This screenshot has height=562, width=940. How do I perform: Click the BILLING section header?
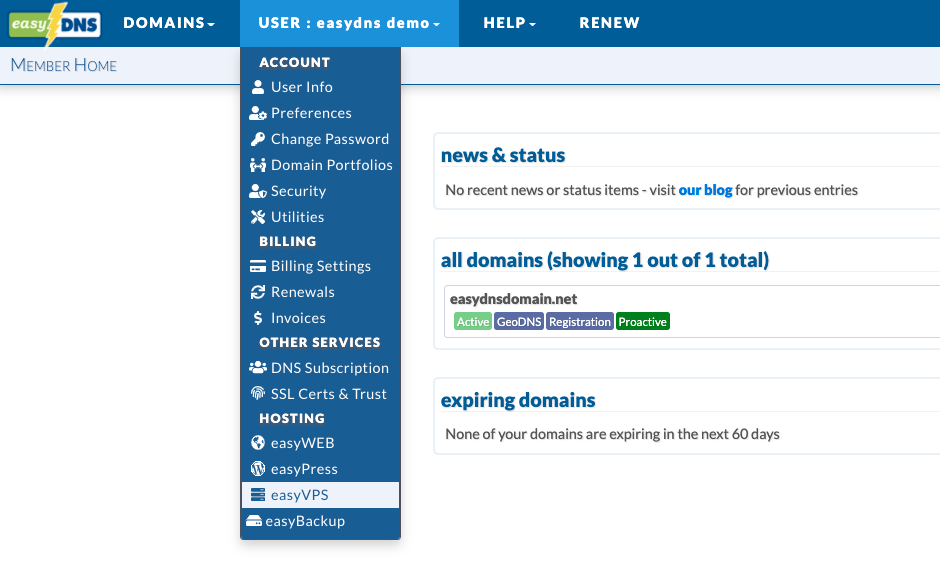288,241
